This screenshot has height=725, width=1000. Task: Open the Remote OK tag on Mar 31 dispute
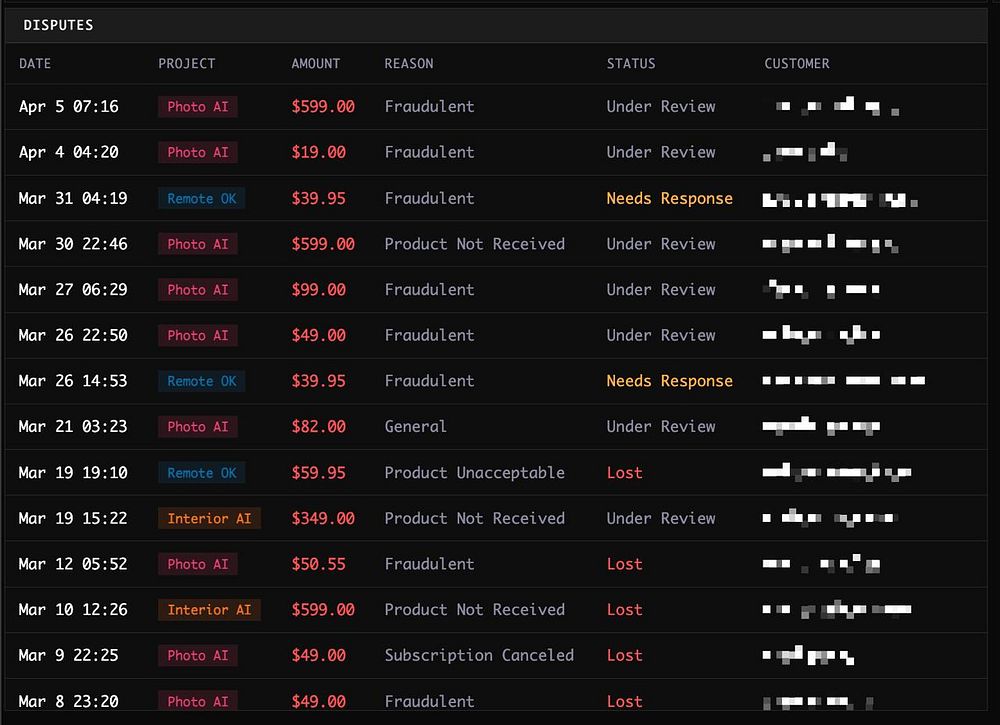click(202, 198)
